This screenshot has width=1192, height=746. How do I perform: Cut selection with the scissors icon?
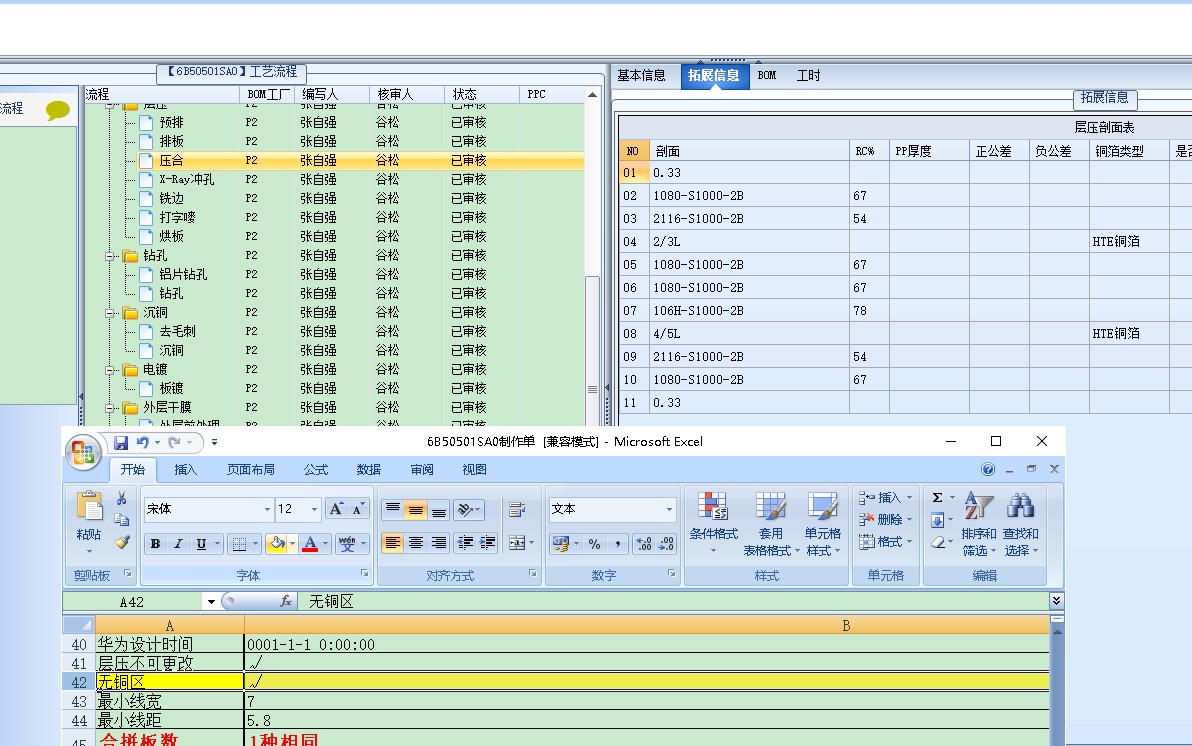[122, 499]
